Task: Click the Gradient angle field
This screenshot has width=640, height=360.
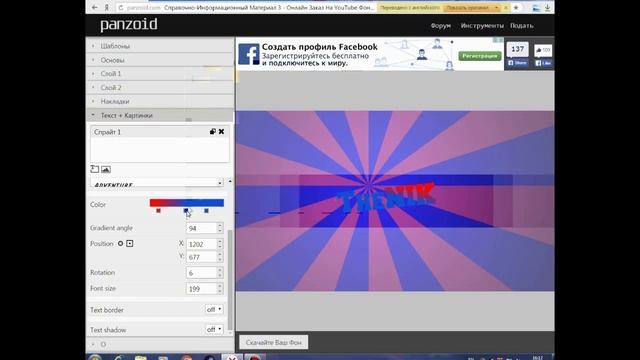Action: coord(201,228)
